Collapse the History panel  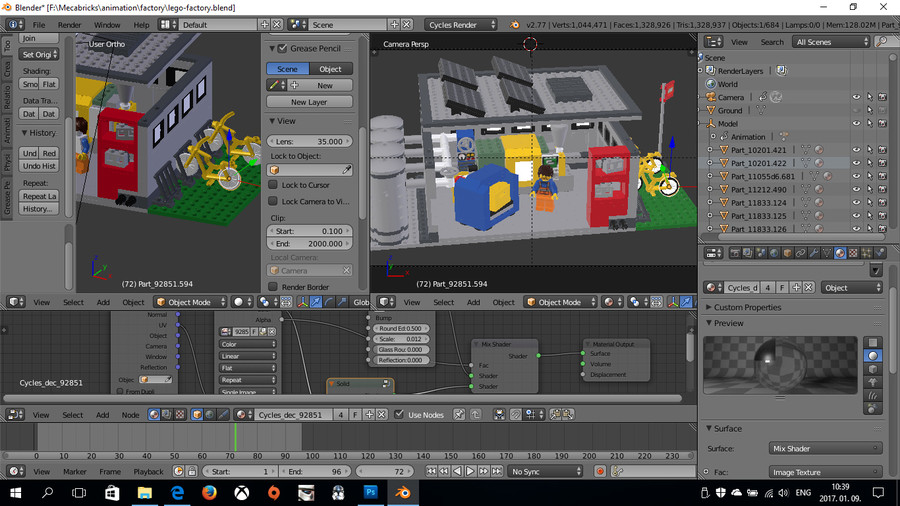[x=25, y=133]
